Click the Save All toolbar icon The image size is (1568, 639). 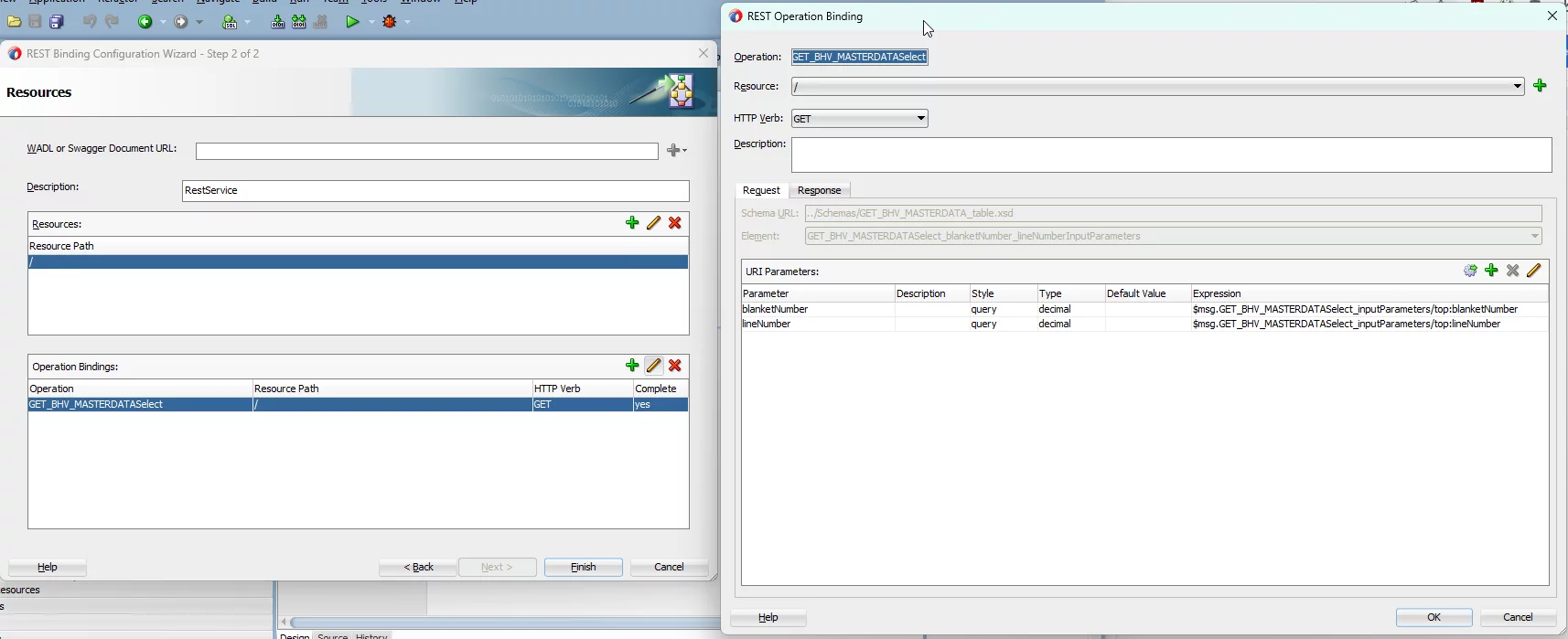coord(57,22)
